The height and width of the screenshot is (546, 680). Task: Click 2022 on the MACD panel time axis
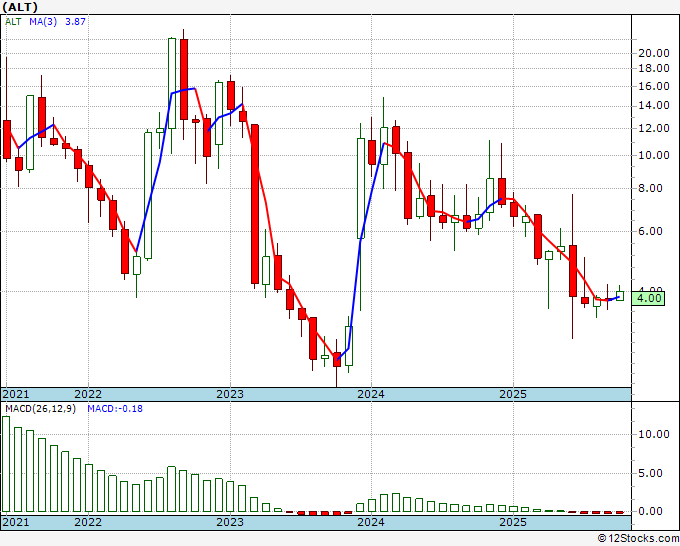coord(88,522)
